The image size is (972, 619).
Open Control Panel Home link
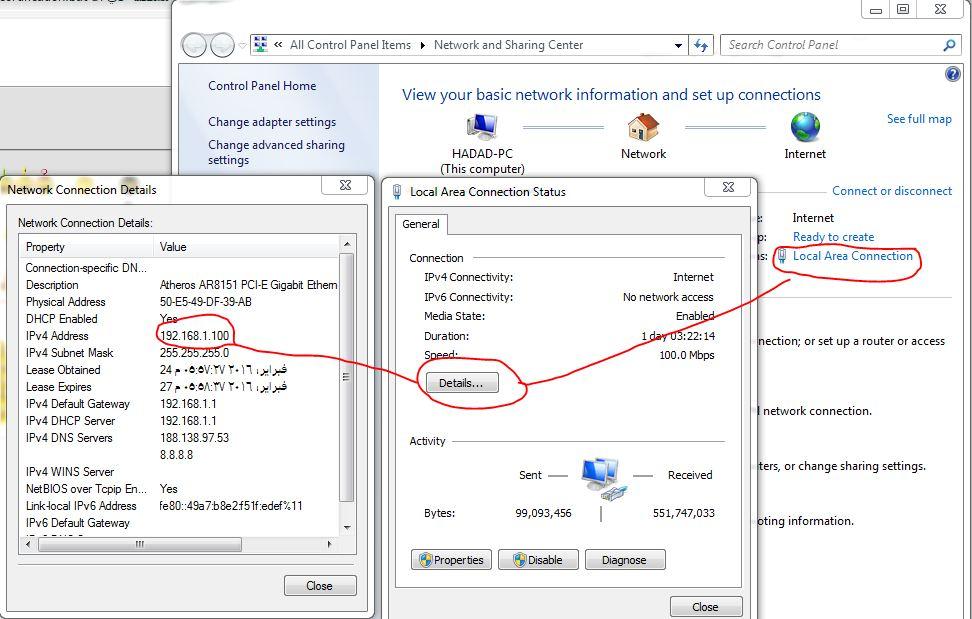click(262, 86)
